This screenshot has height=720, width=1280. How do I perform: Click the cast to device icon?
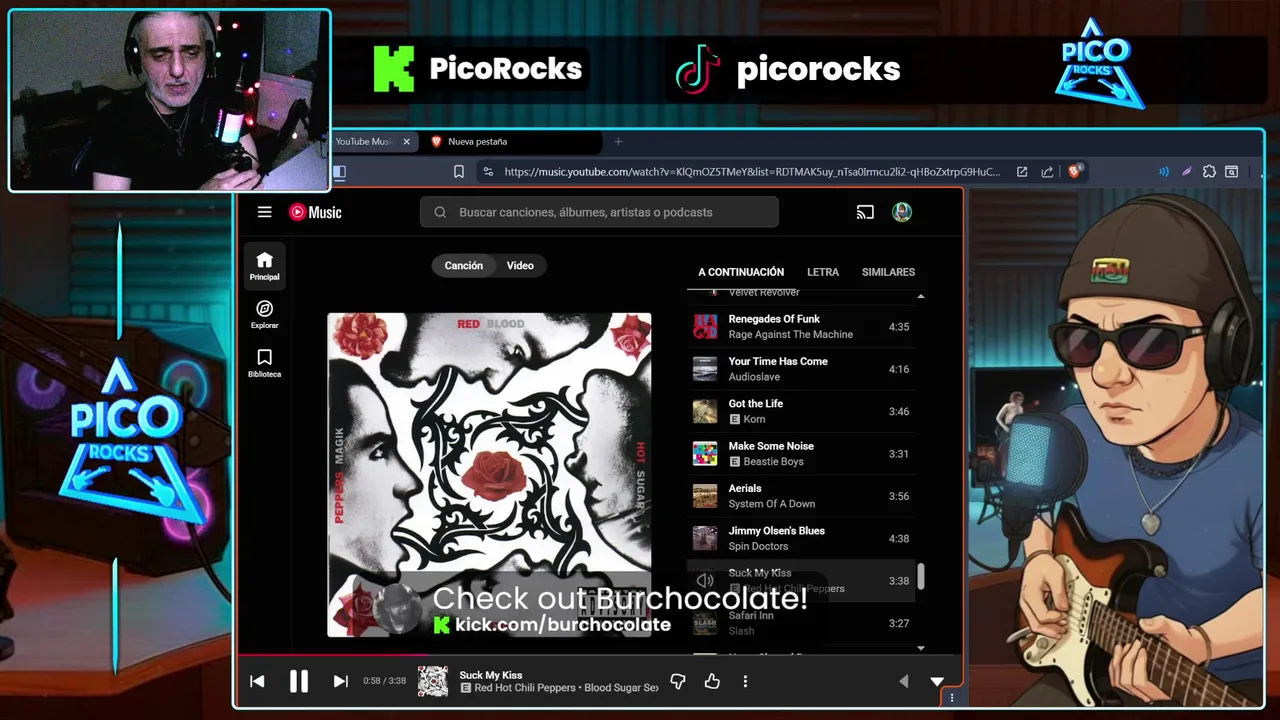click(x=865, y=212)
